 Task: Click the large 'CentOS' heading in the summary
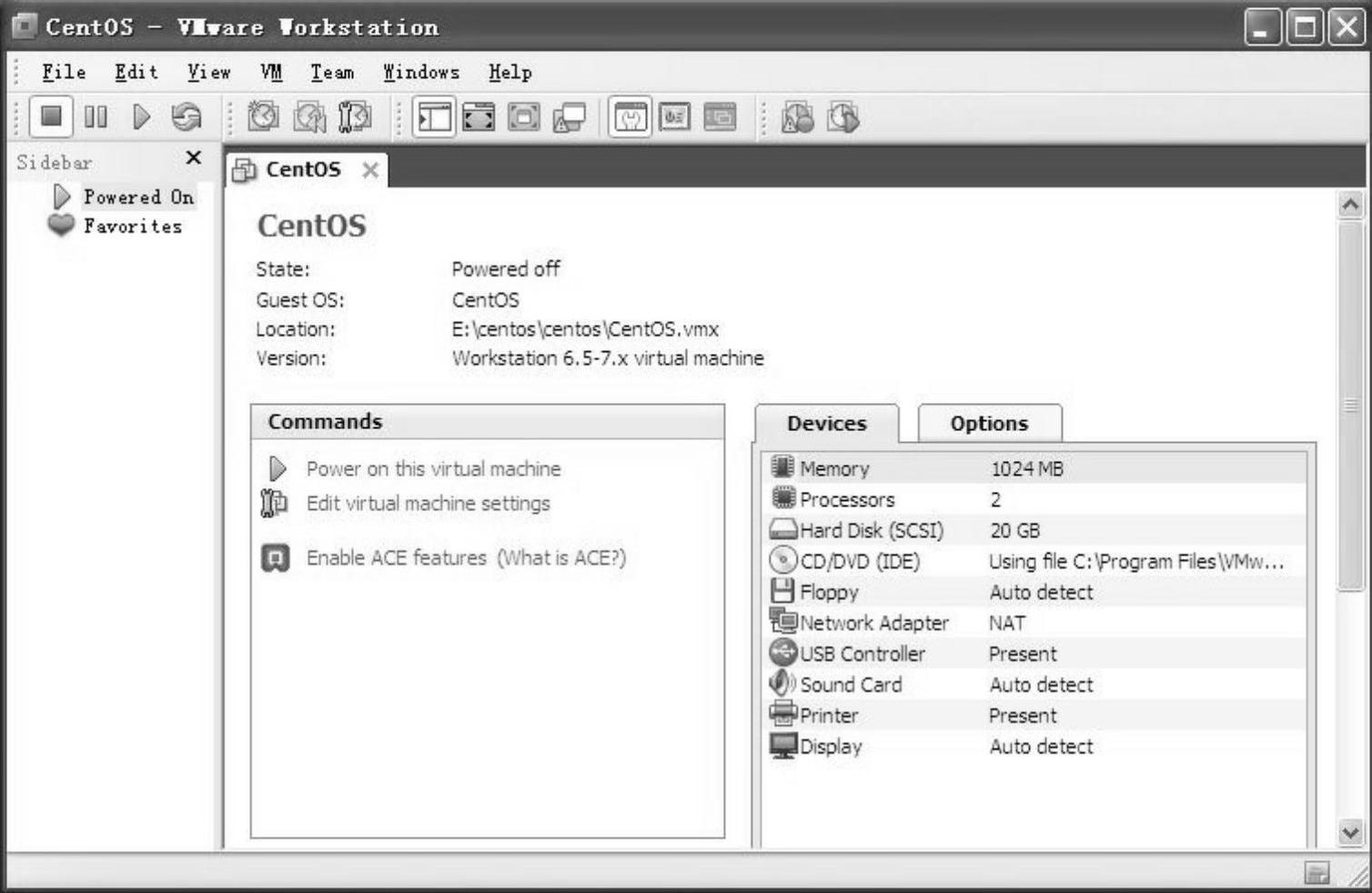311,226
